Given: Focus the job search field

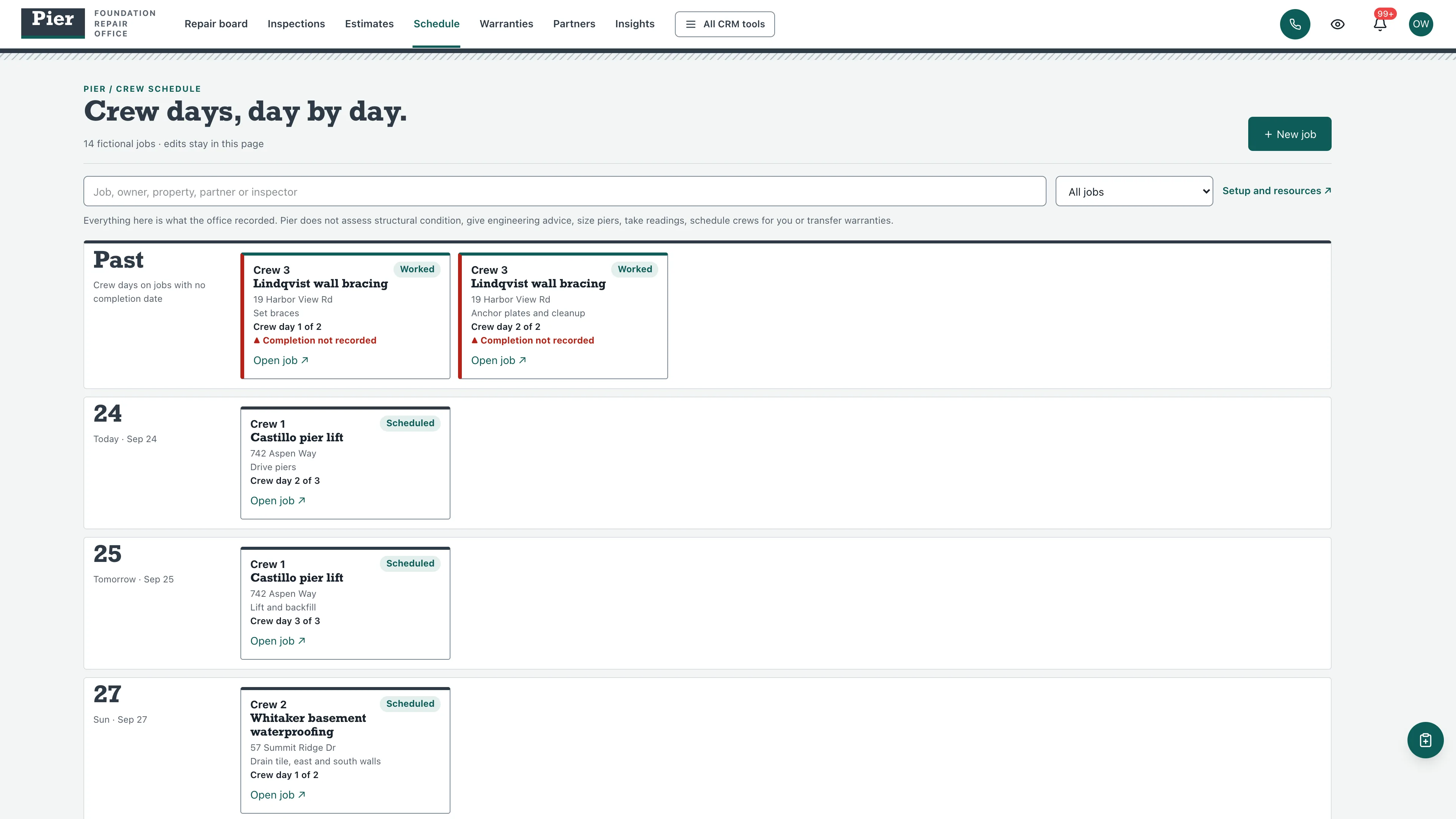Looking at the screenshot, I should pos(565,191).
